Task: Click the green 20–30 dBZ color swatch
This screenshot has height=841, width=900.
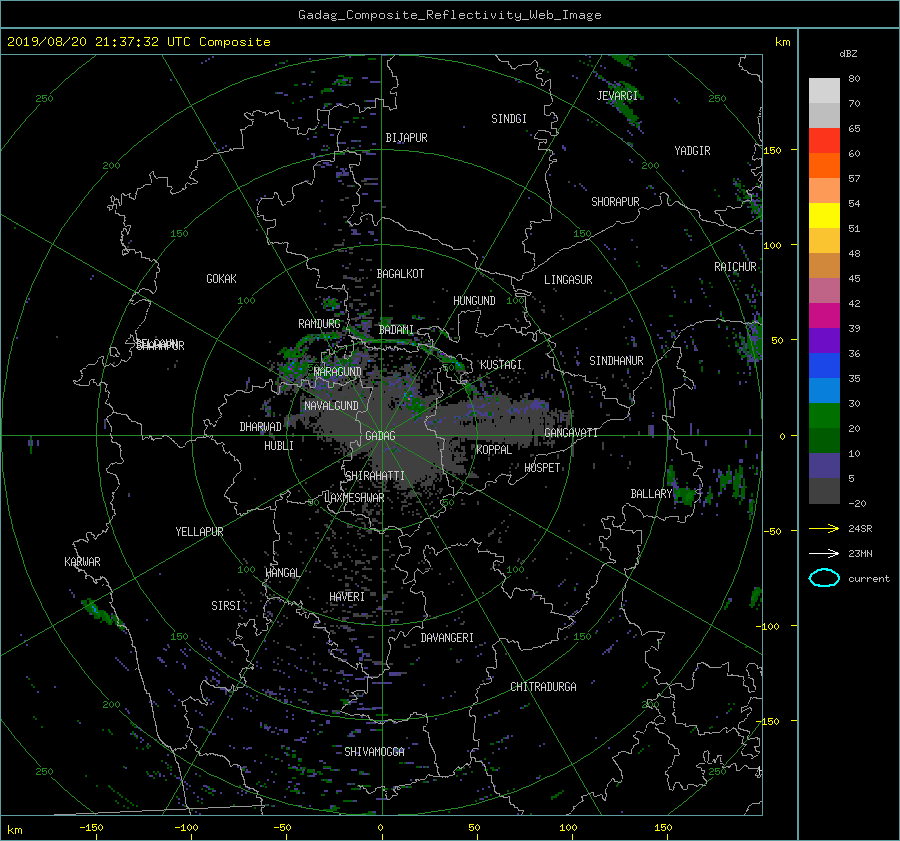Action: pyautogui.click(x=824, y=416)
